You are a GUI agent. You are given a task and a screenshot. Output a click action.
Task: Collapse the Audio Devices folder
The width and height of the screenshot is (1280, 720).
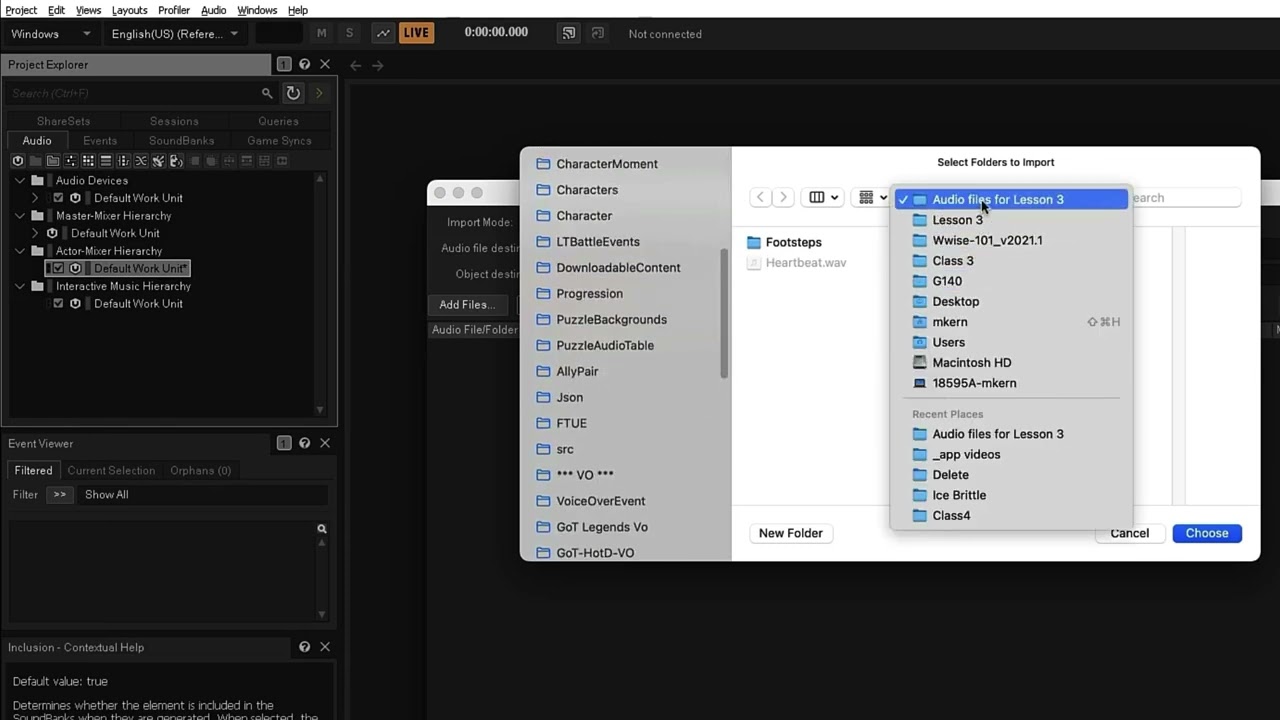click(x=20, y=181)
